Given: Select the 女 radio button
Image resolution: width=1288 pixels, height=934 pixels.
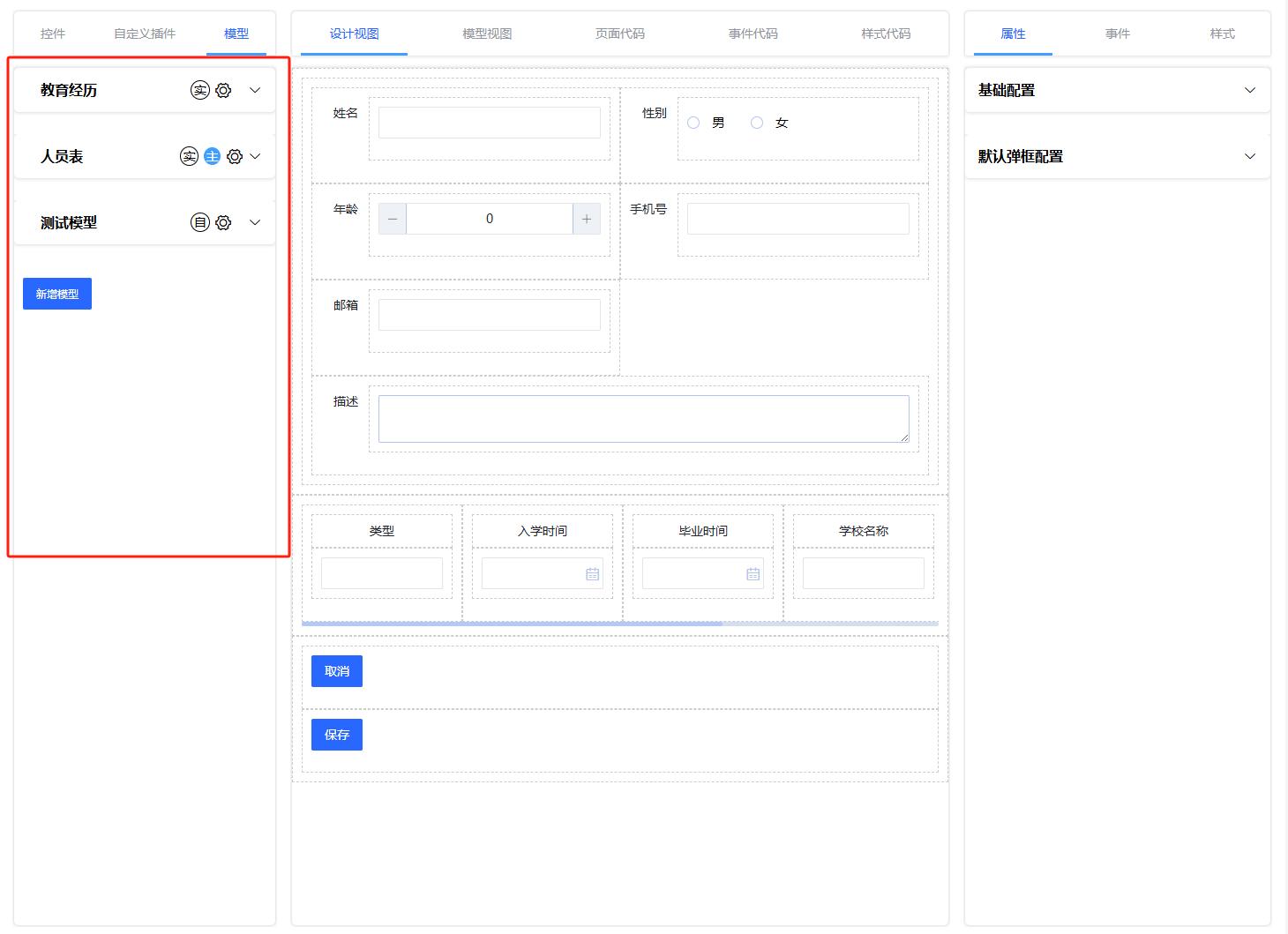Looking at the screenshot, I should (757, 123).
